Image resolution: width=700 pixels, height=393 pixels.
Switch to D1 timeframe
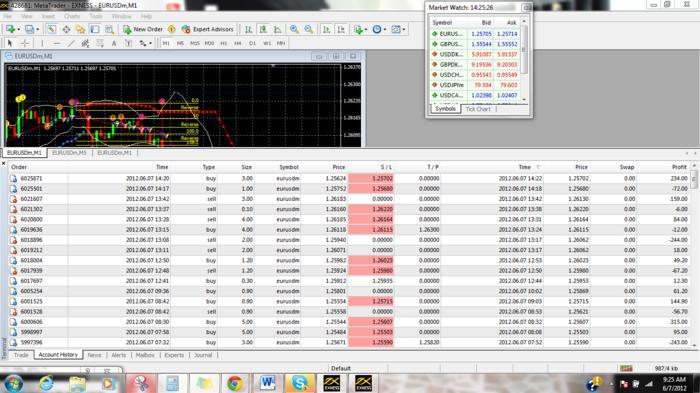252,43
